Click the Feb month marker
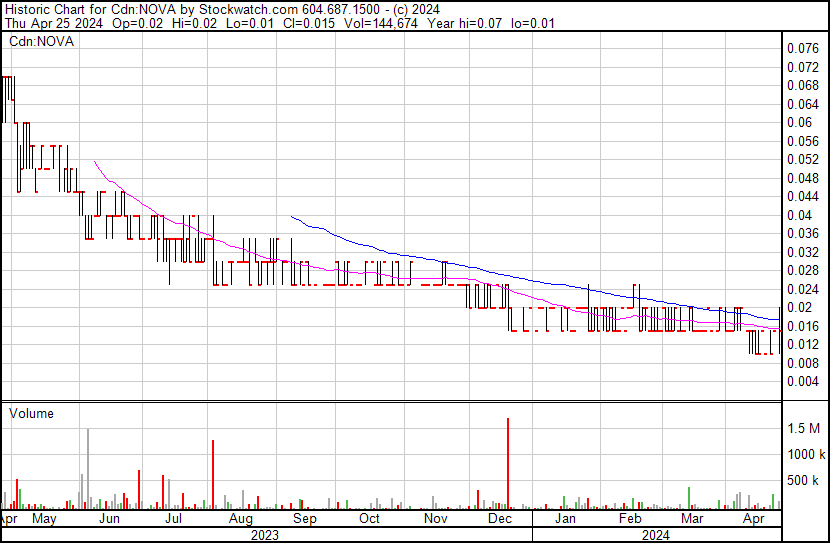 [630, 520]
